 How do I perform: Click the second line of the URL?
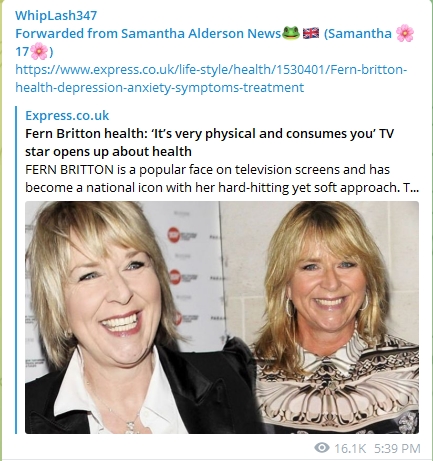pyautogui.click(x=160, y=87)
